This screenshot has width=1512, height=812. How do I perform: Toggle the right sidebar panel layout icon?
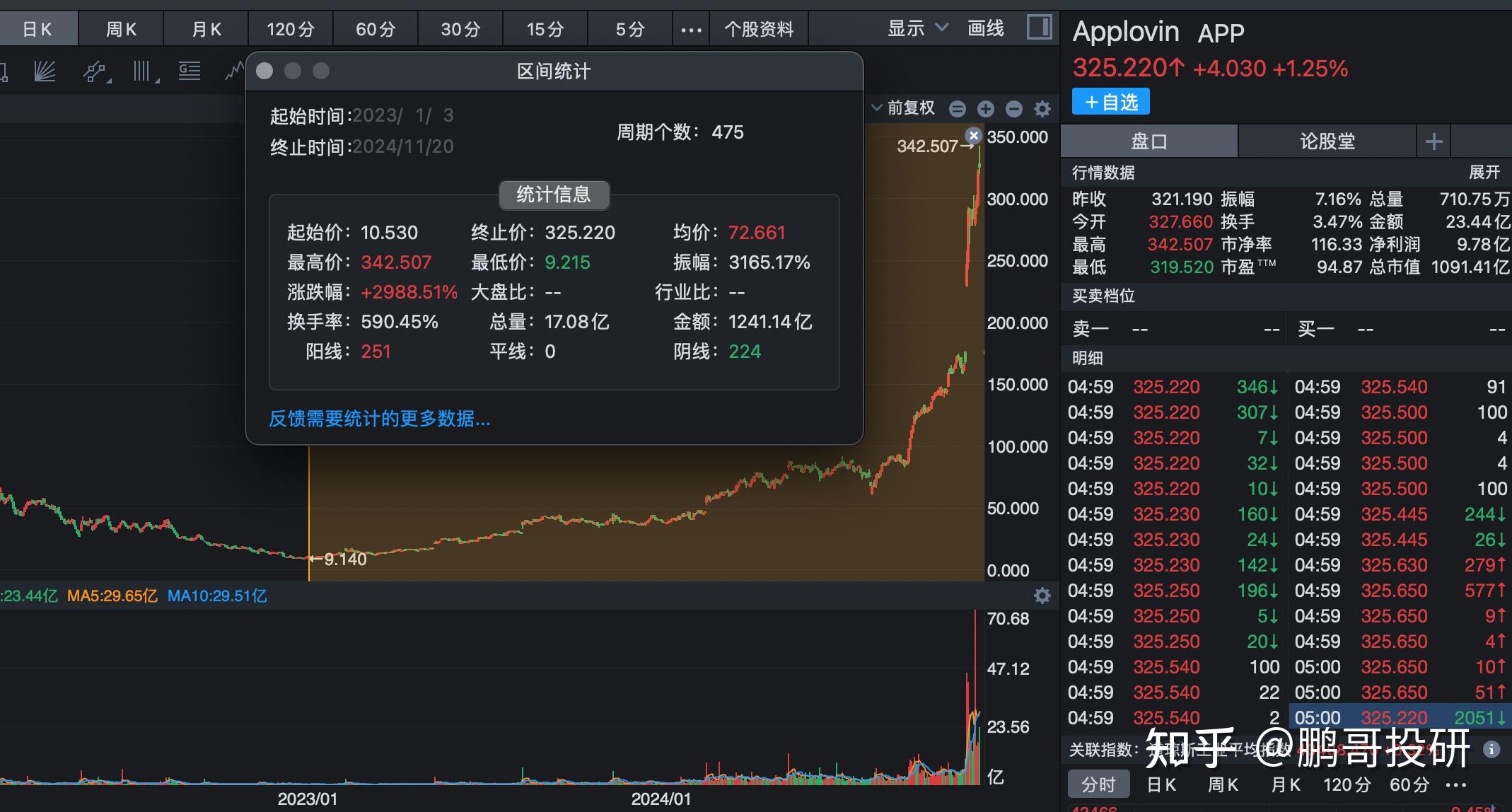pos(1039,28)
